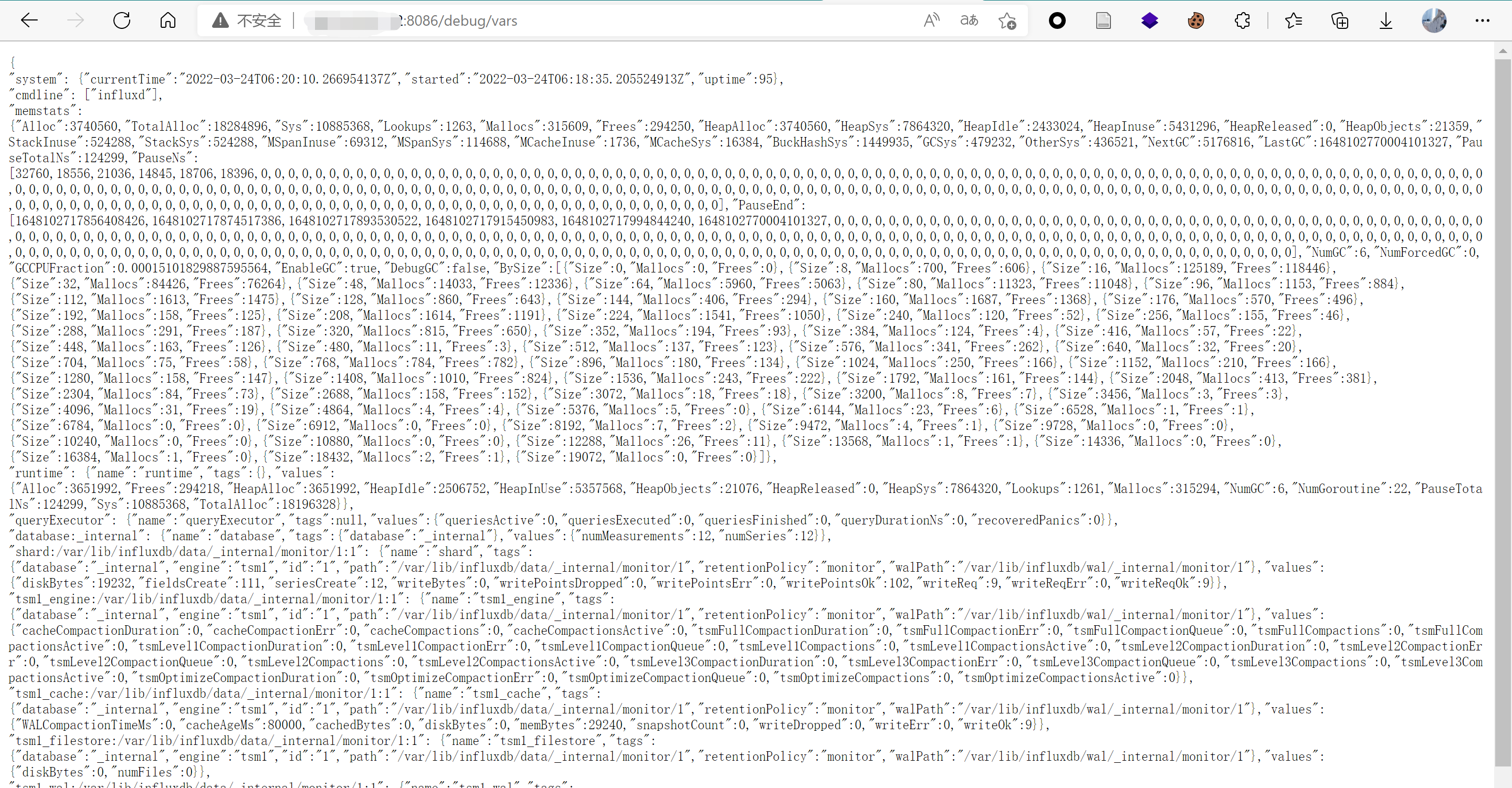Image resolution: width=1512 pixels, height=788 pixels.
Task: Start Read Aloud for this page
Action: pos(931,20)
